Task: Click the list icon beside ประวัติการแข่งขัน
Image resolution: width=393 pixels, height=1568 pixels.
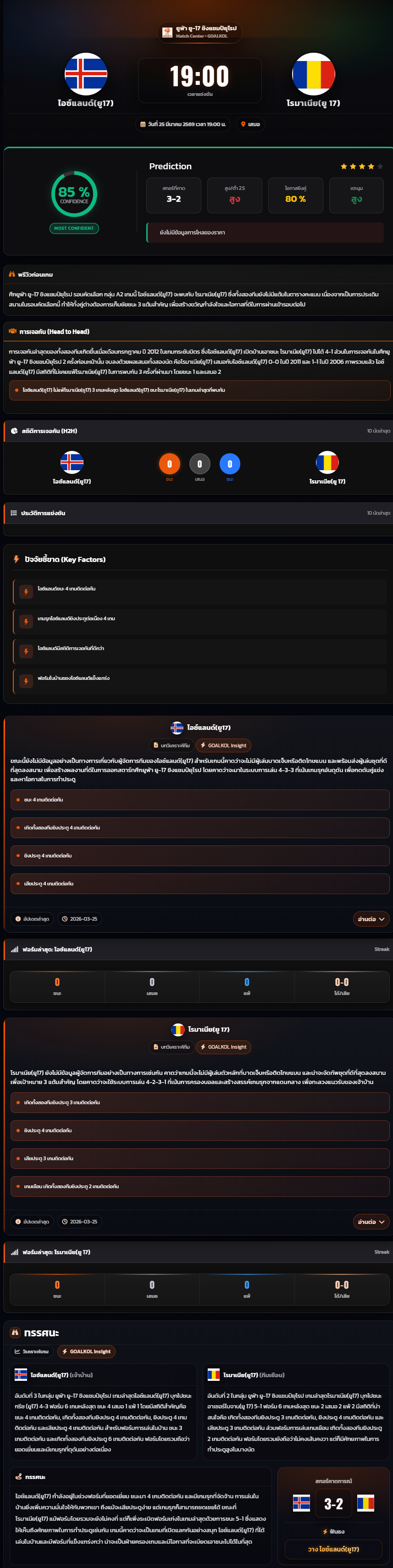Action: coord(14,513)
